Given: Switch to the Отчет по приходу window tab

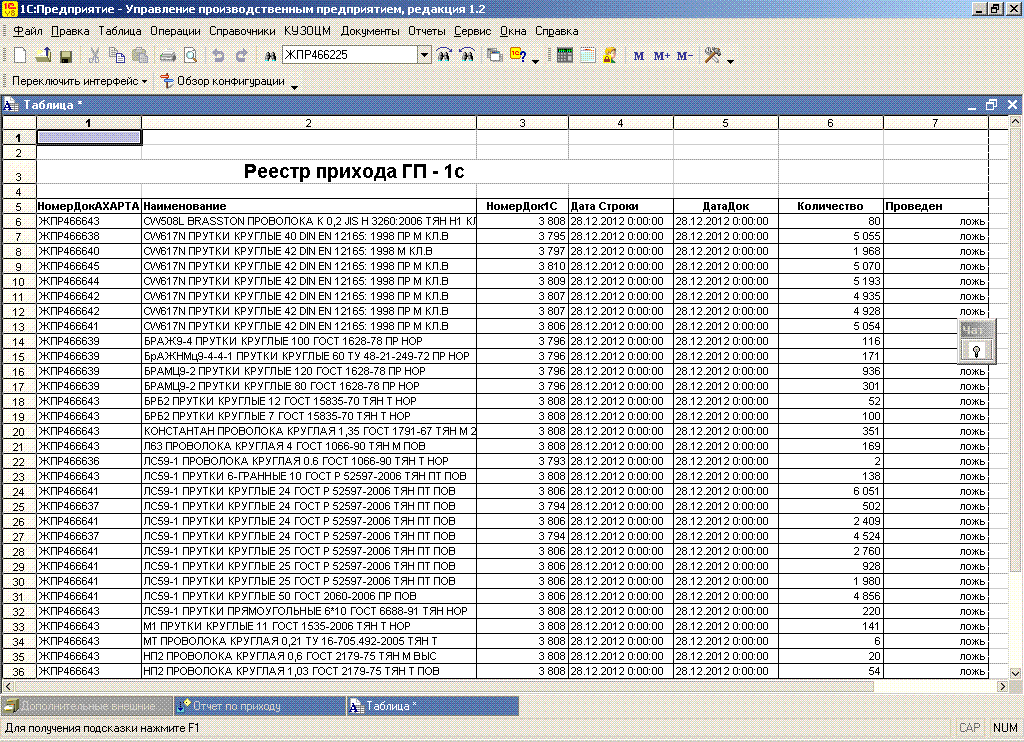Looking at the screenshot, I should coord(236,706).
